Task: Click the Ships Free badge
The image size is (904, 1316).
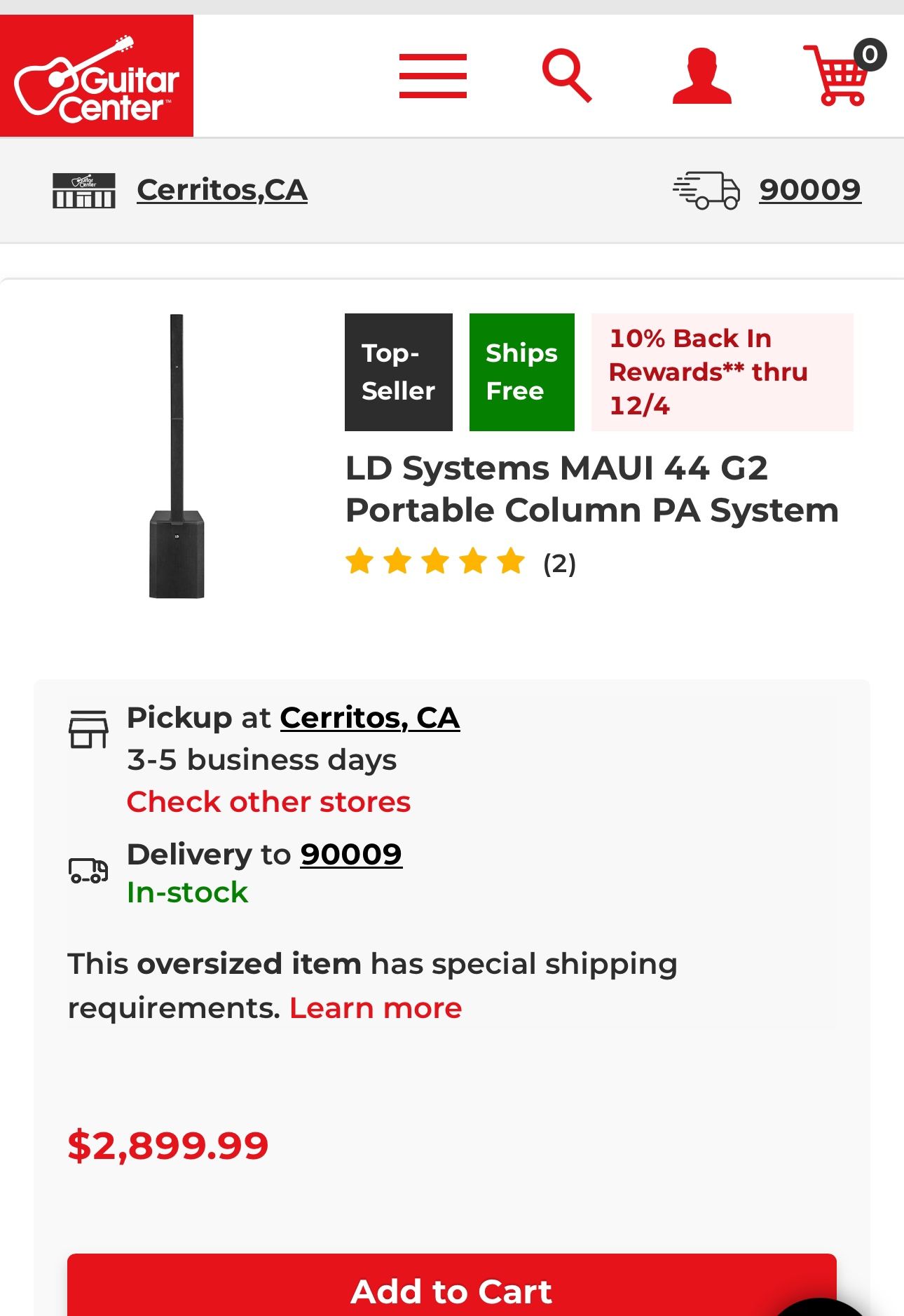Action: (522, 372)
